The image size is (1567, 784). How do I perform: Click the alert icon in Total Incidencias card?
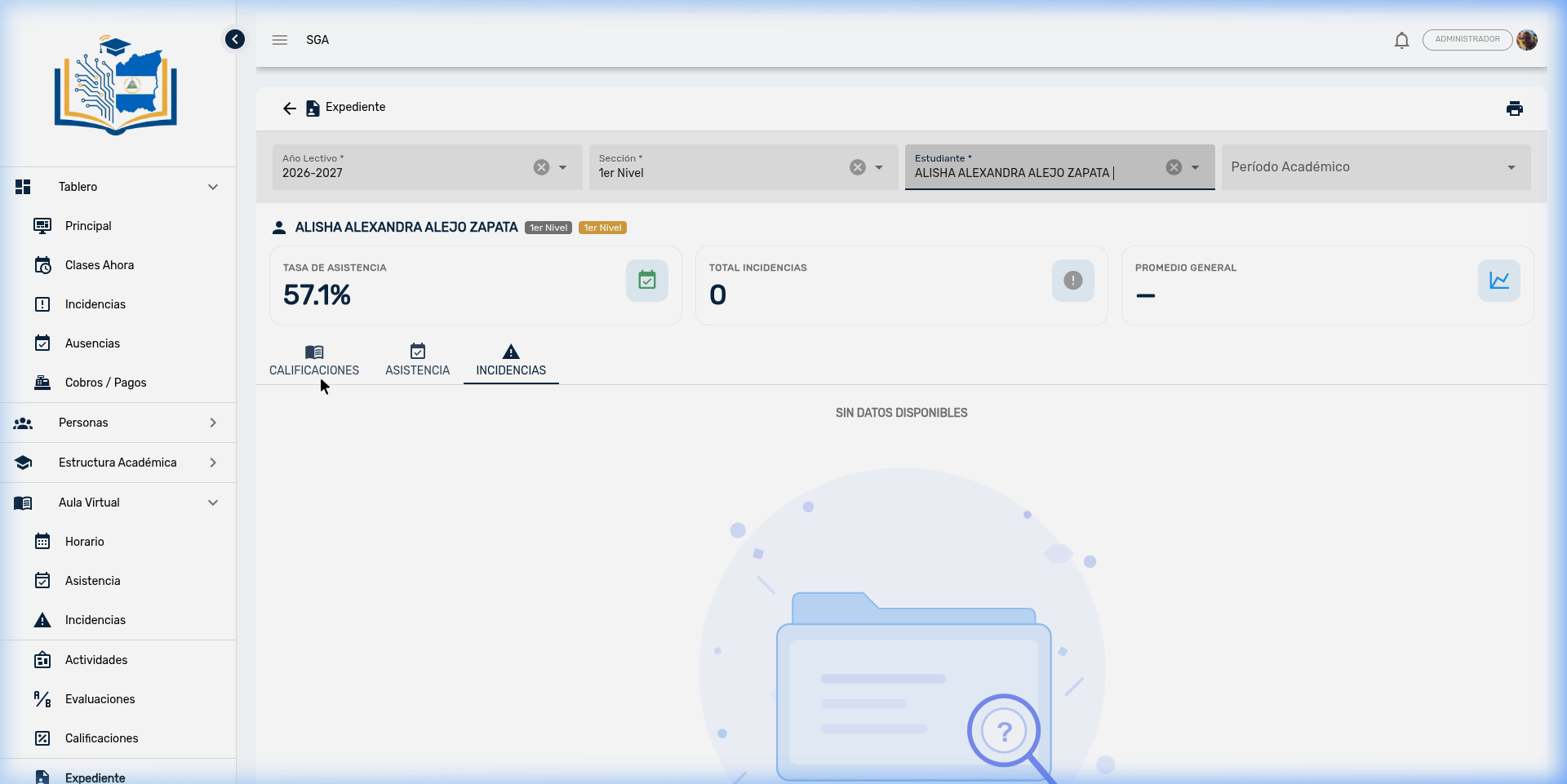(x=1072, y=281)
